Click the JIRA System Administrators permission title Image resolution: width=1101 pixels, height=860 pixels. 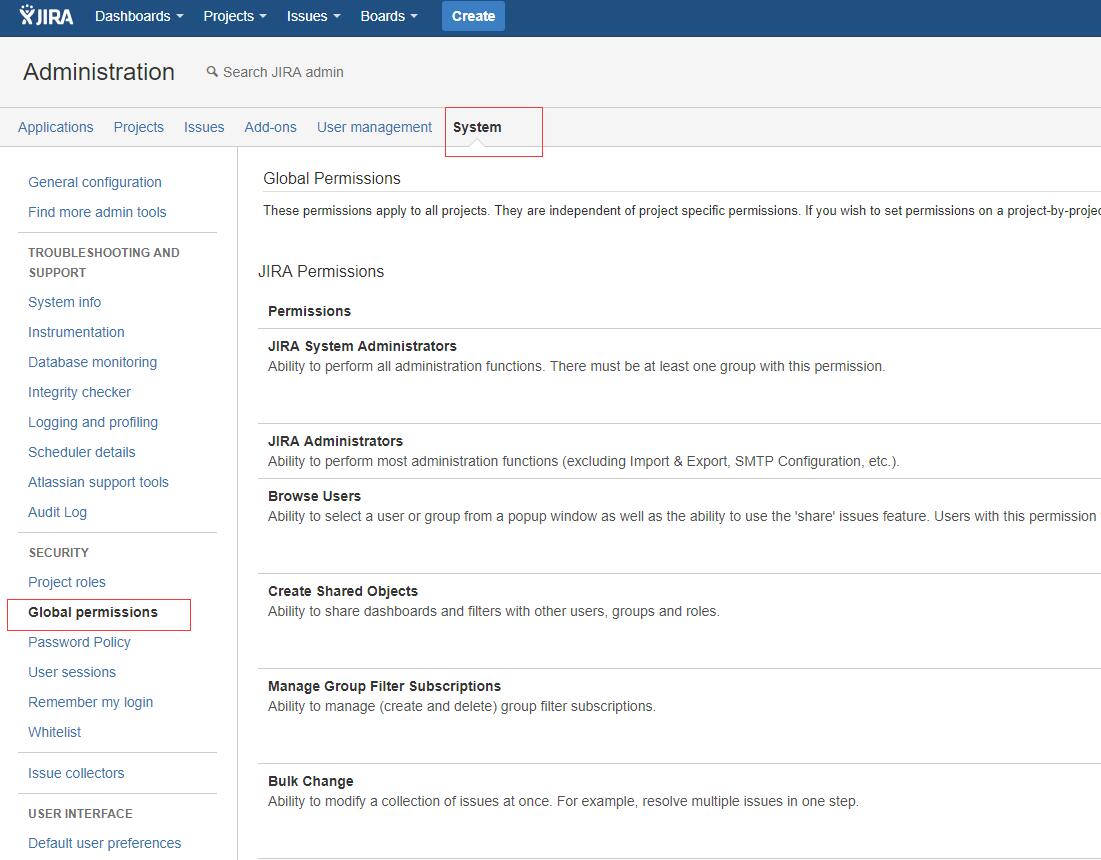click(362, 346)
